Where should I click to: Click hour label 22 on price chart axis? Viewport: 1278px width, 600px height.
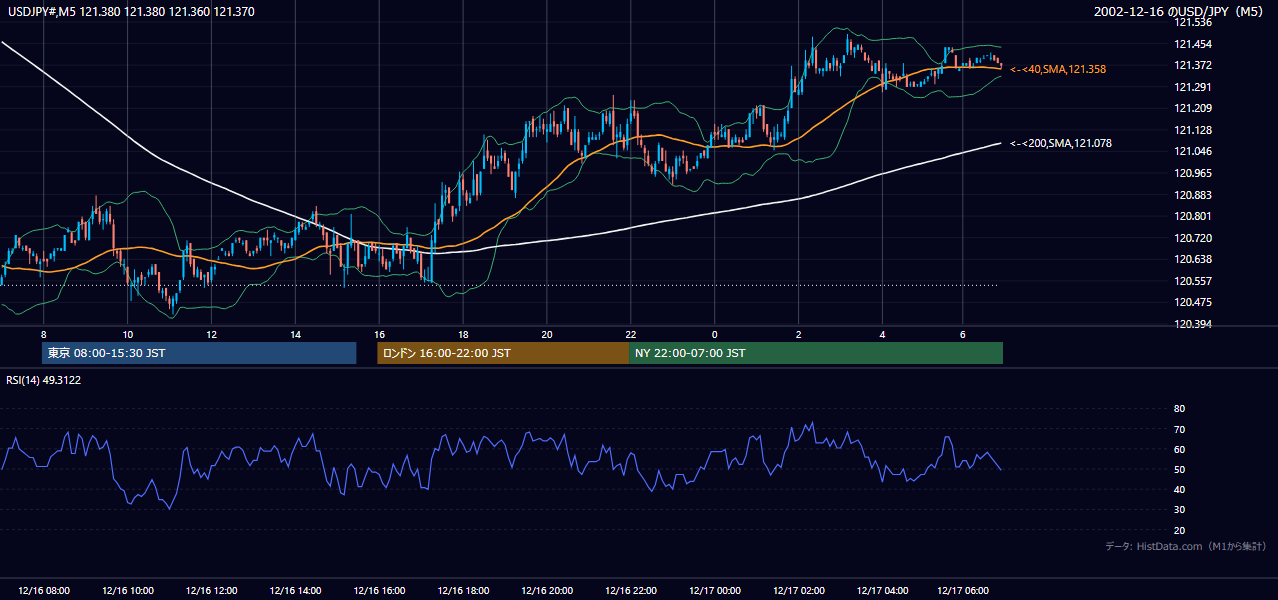click(631, 333)
